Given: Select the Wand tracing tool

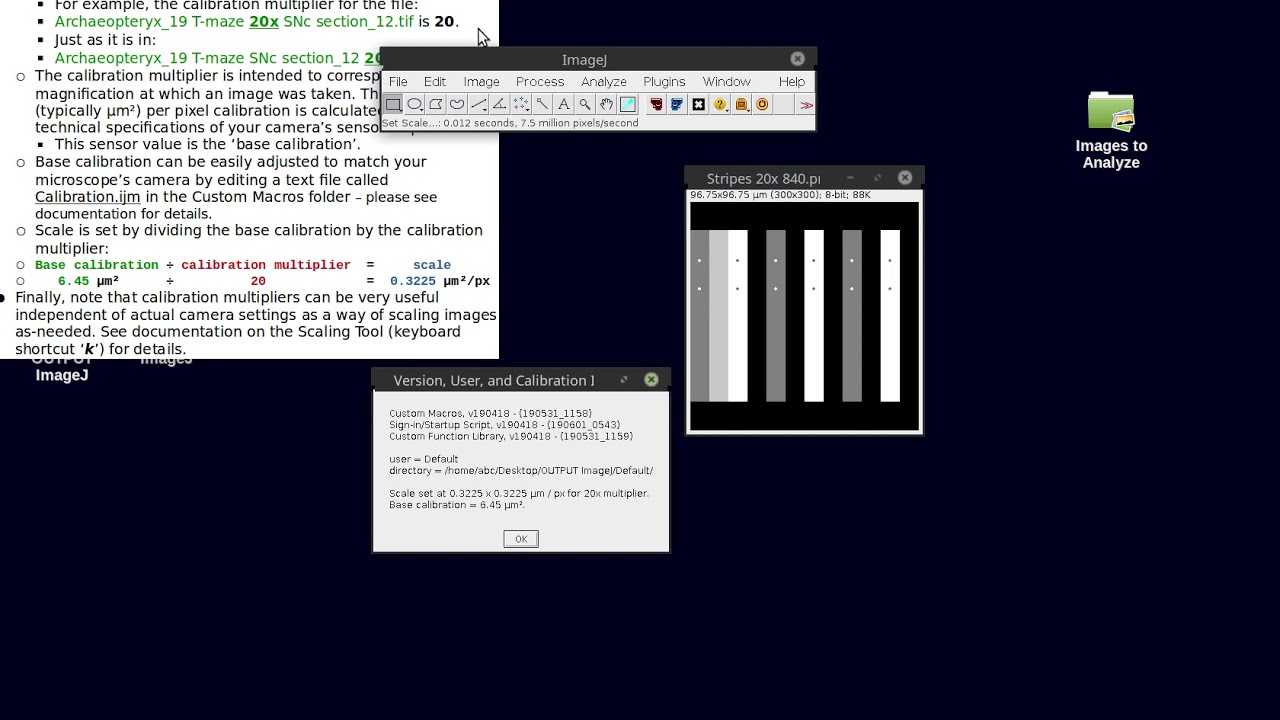Looking at the screenshot, I should tap(542, 104).
